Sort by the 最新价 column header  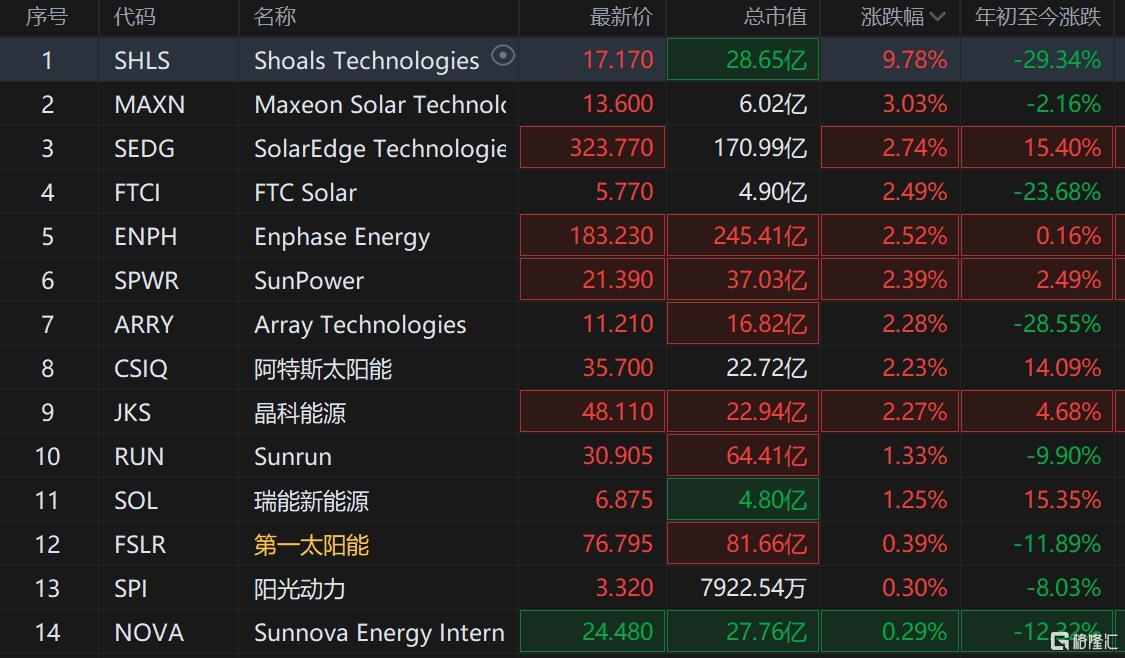[621, 17]
